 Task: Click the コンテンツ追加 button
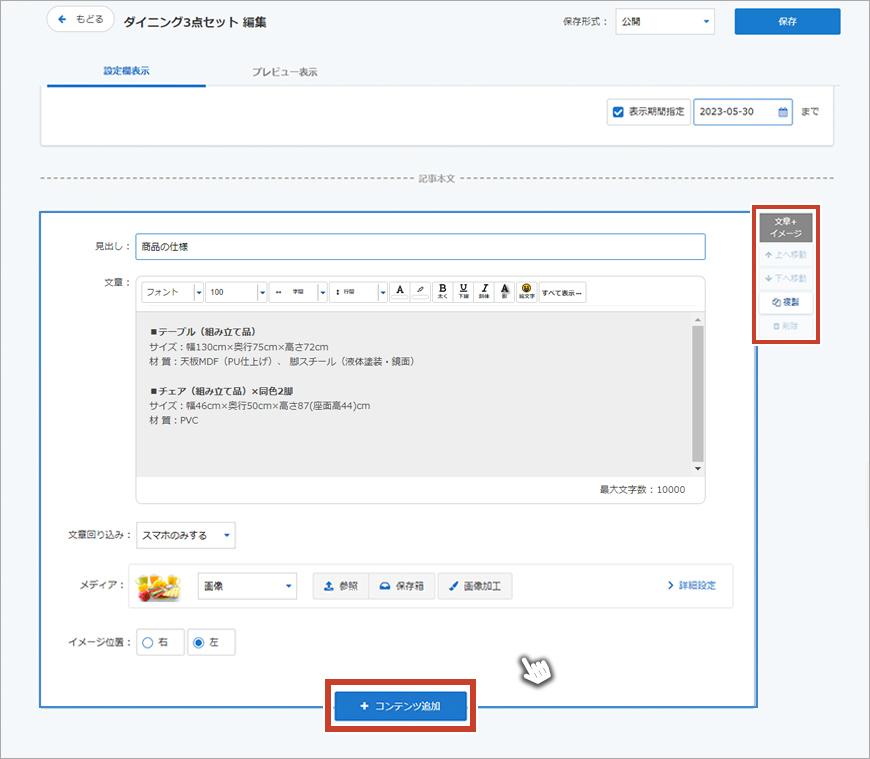(400, 706)
